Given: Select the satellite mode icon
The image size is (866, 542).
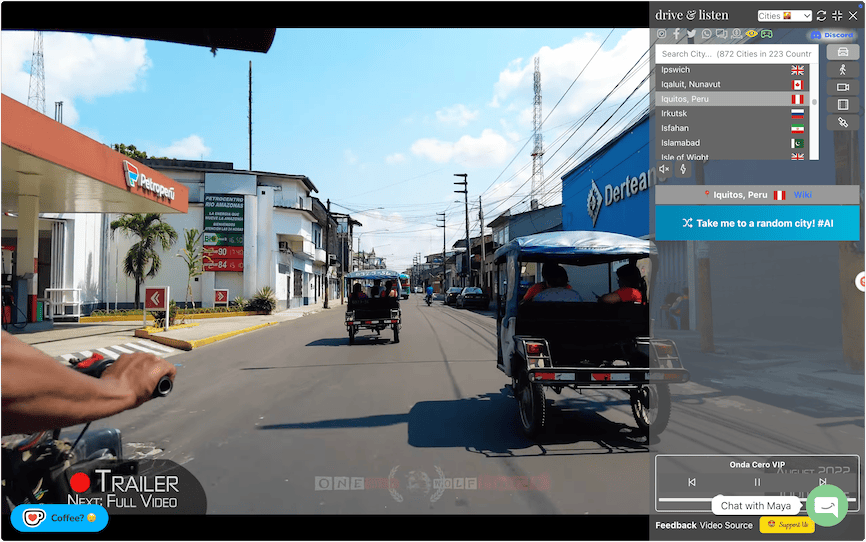Looking at the screenshot, I should 843,122.
